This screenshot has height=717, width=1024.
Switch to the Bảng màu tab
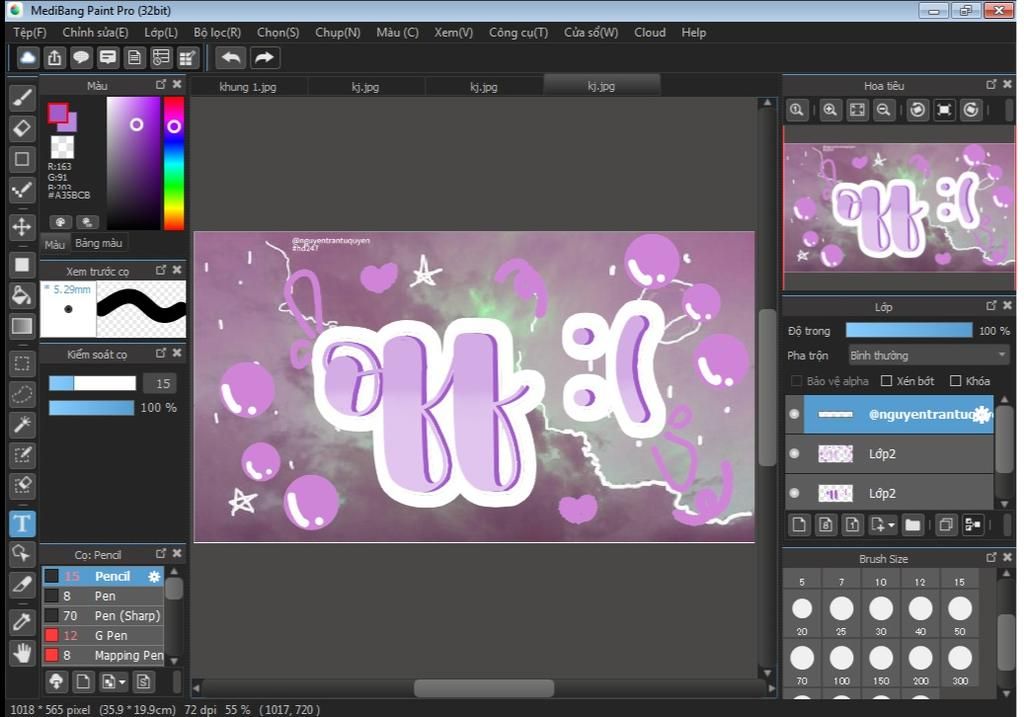tap(99, 243)
